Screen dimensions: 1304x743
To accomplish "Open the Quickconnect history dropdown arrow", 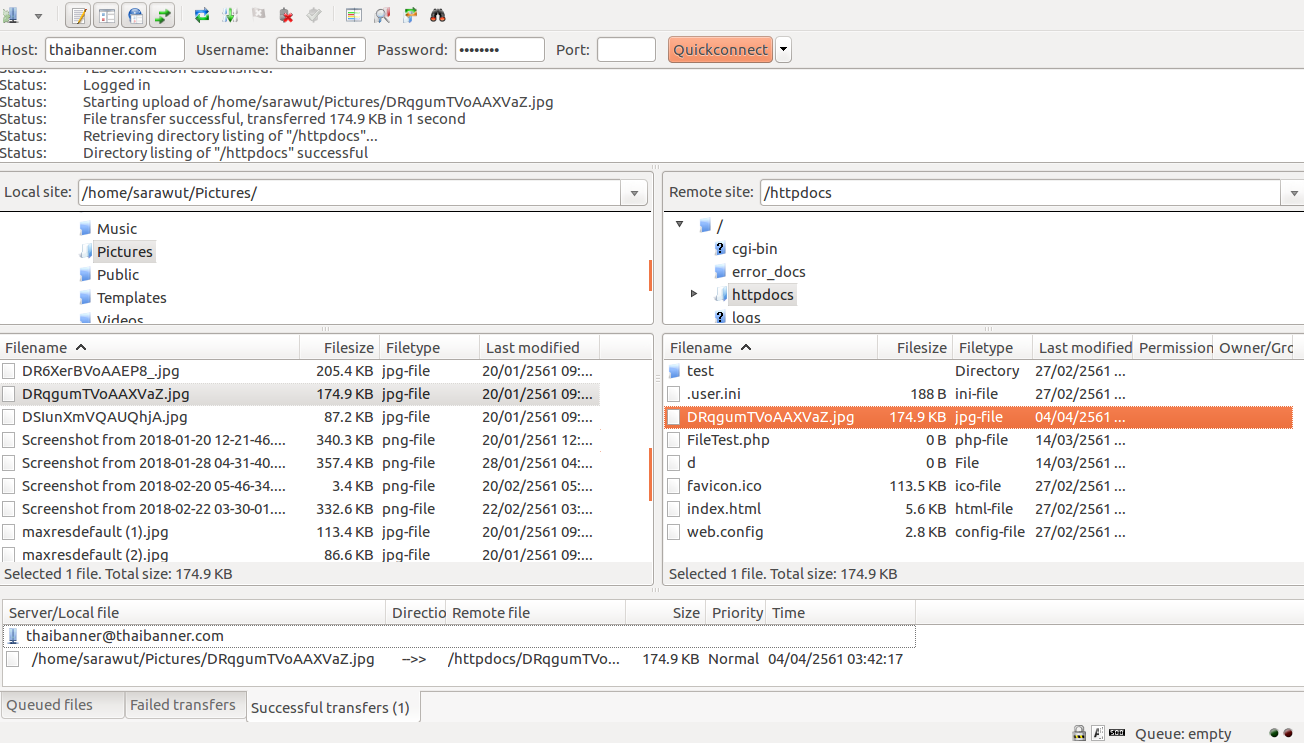I will pyautogui.click(x=783, y=50).
